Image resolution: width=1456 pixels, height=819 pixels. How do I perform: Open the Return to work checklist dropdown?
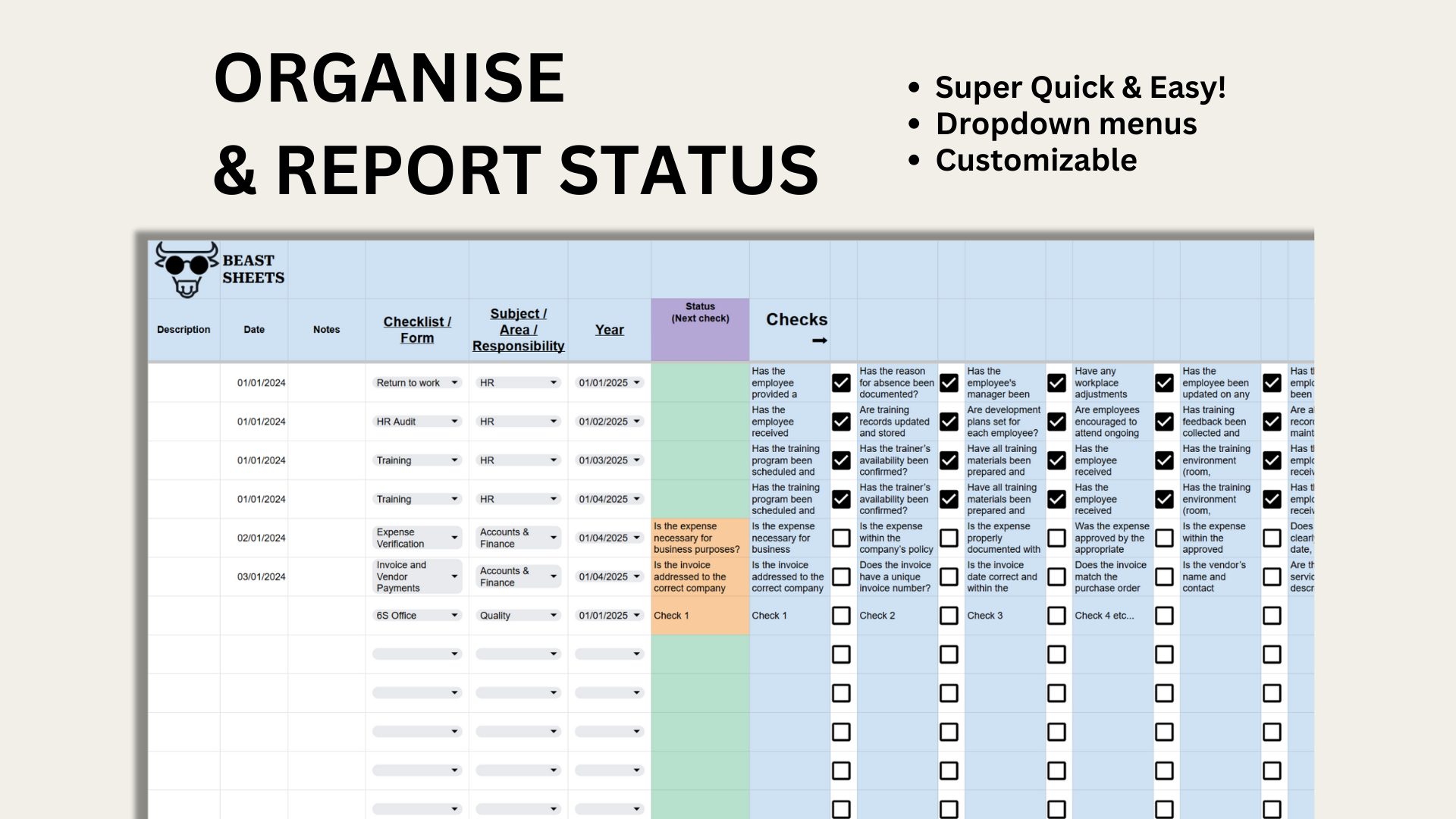point(454,383)
